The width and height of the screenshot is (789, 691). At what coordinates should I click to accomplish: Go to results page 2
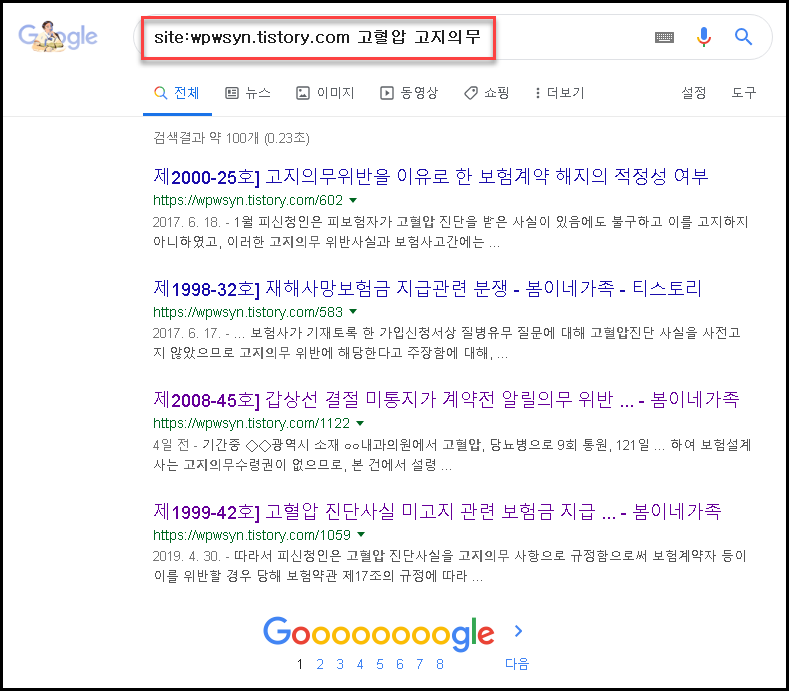click(320, 664)
